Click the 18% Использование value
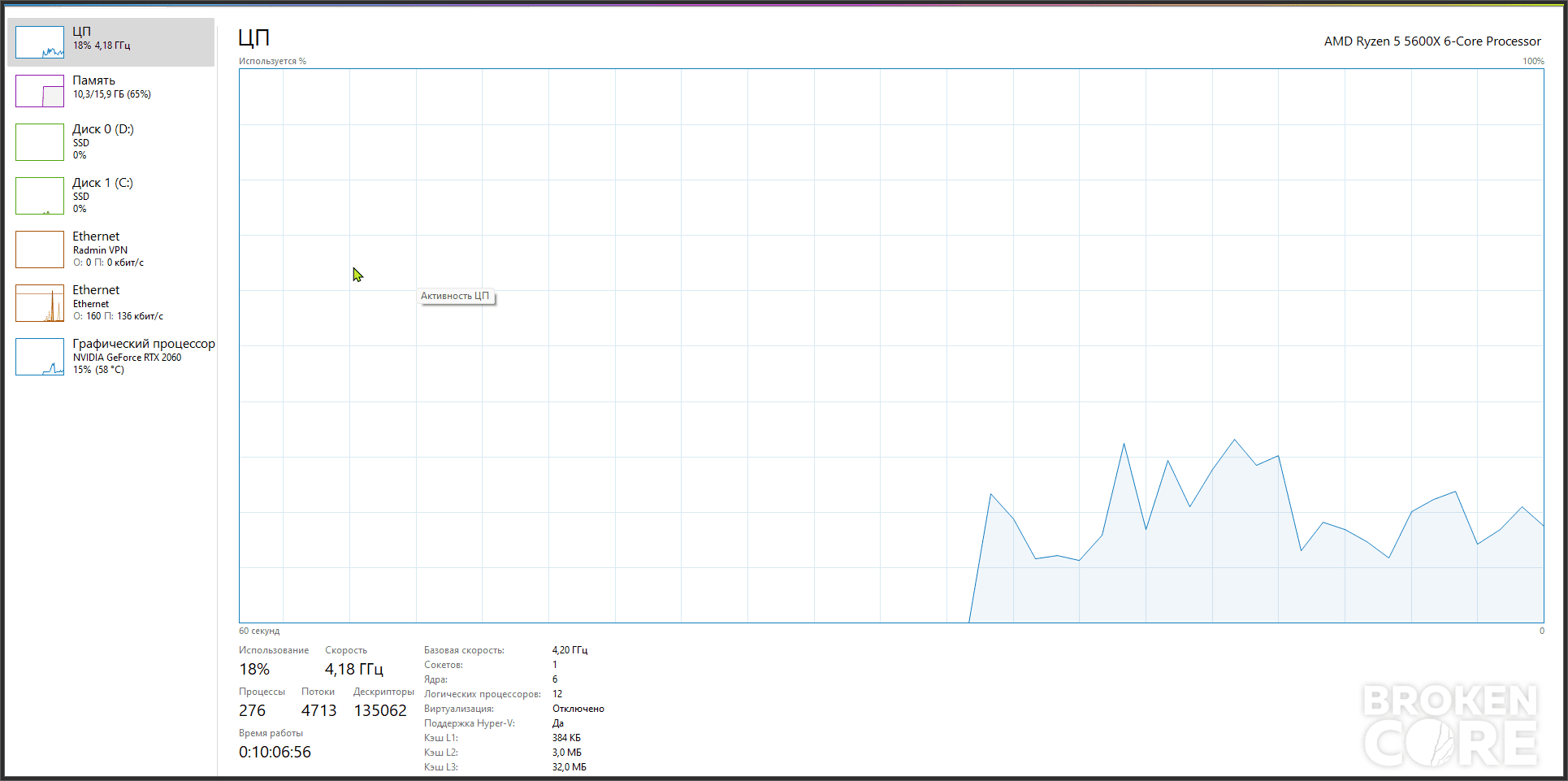This screenshot has height=781, width=1568. pyautogui.click(x=254, y=670)
